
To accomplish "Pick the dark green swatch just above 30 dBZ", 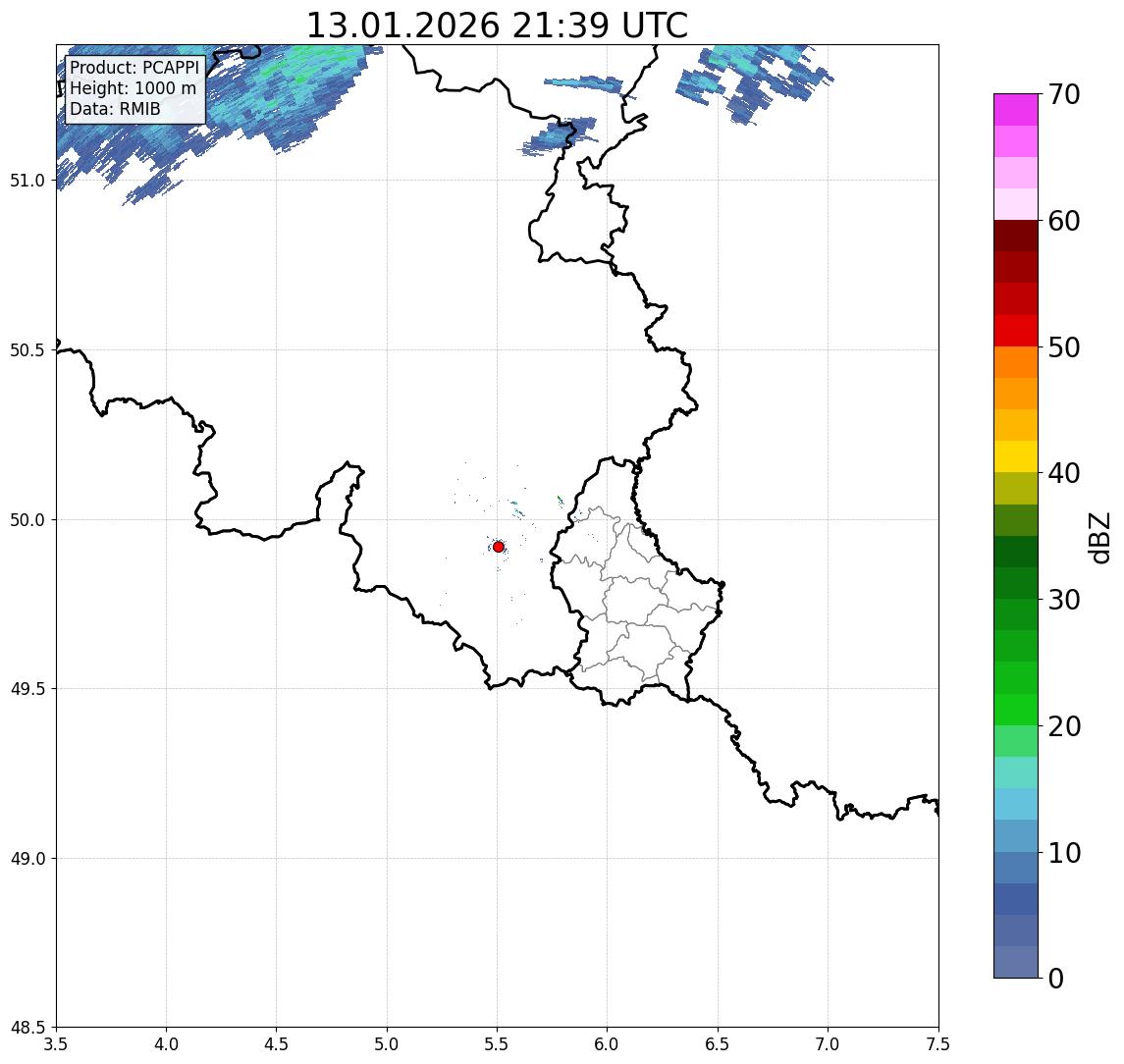I will (1016, 583).
